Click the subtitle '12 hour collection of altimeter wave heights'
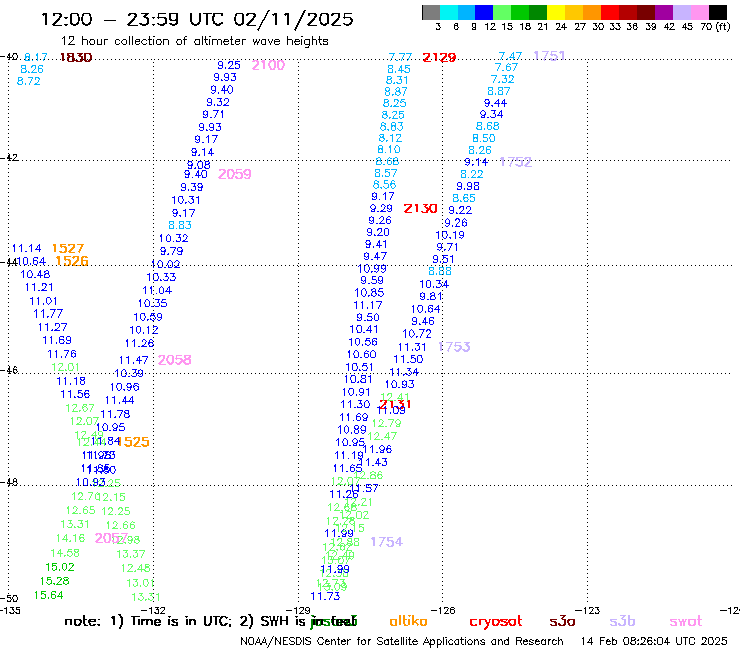Image resolution: width=740 pixels, height=650 pixels. tap(194, 41)
